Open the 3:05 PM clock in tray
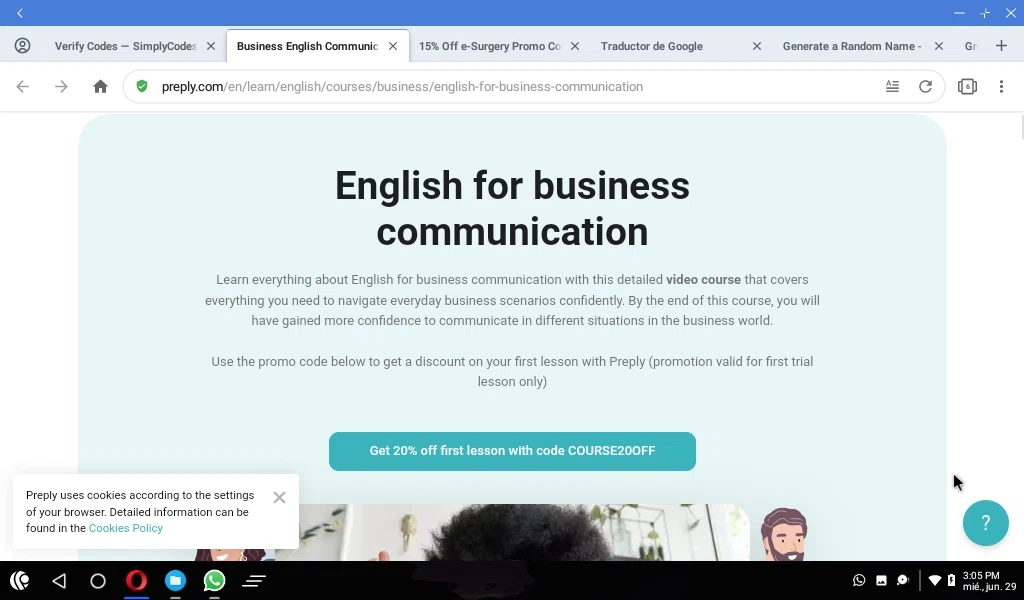This screenshot has height=600, width=1024. point(981,575)
